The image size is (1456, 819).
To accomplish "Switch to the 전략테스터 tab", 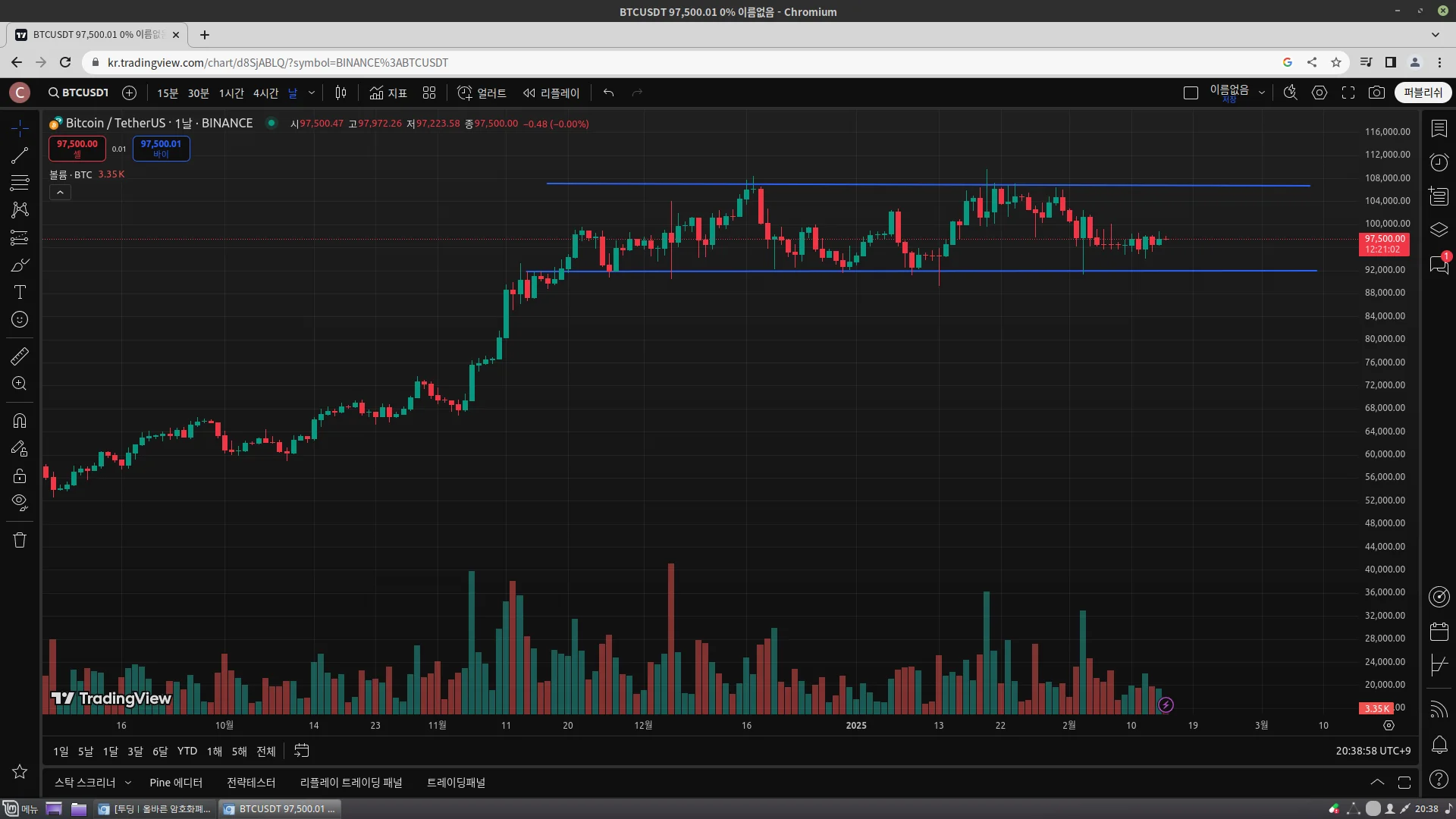I will (x=251, y=783).
